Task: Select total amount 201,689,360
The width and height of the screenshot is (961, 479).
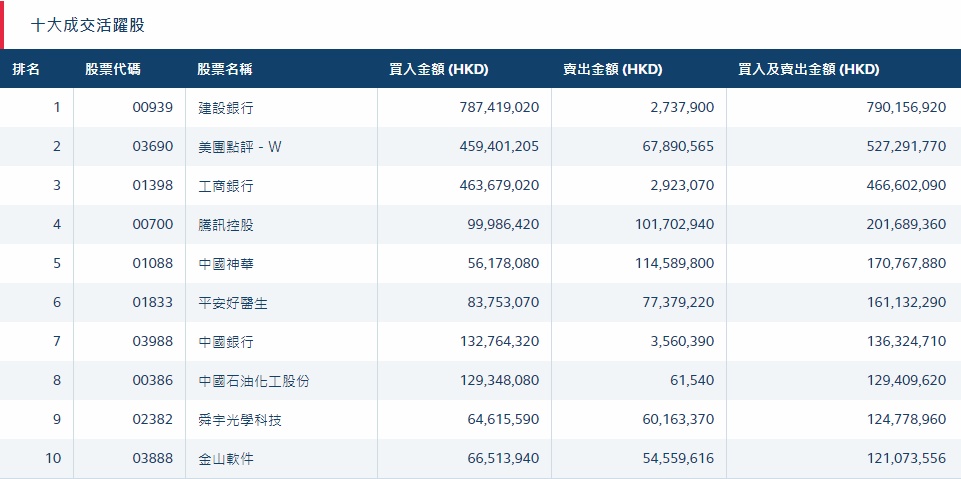Action: [x=906, y=225]
